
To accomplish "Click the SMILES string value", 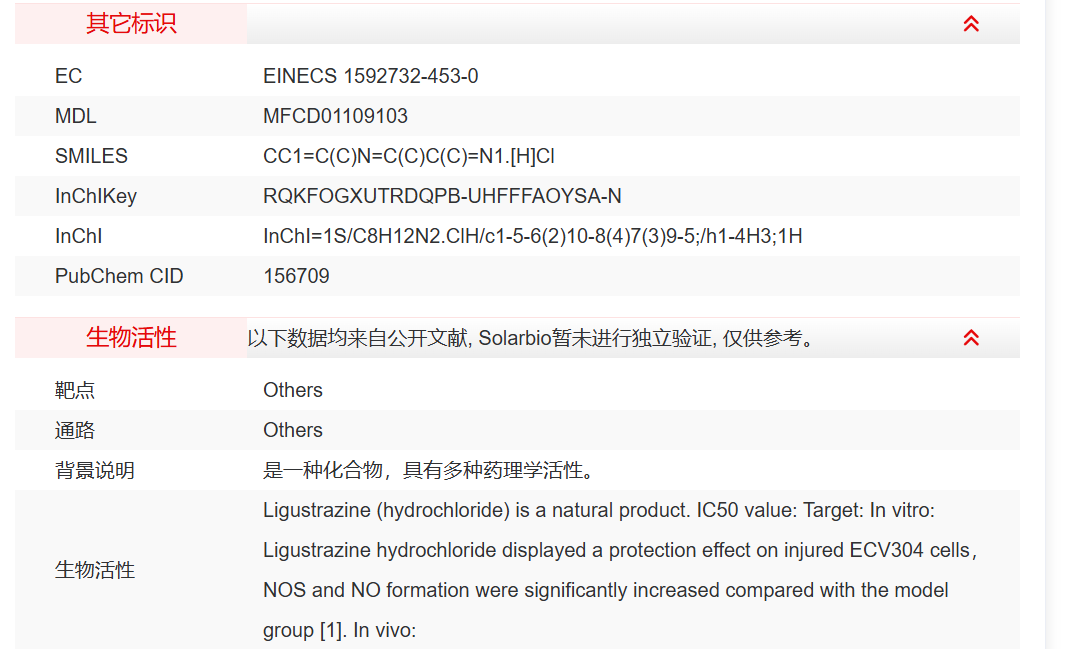I will tap(408, 156).
